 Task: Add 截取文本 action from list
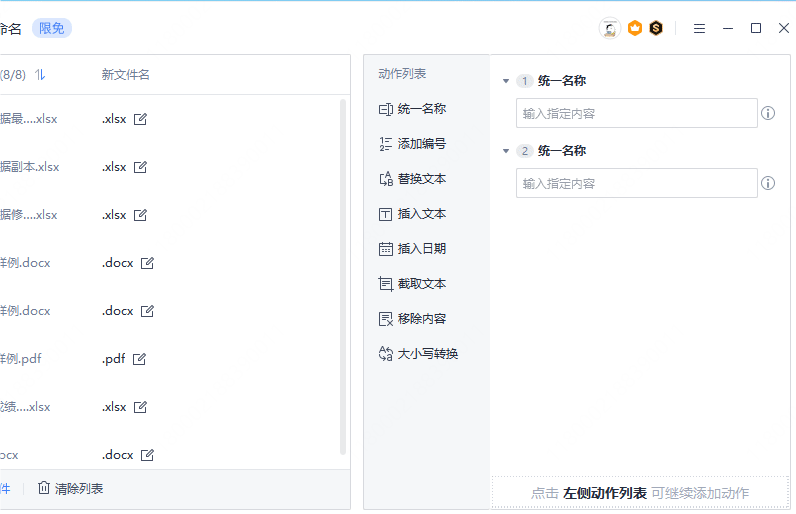(x=412, y=284)
